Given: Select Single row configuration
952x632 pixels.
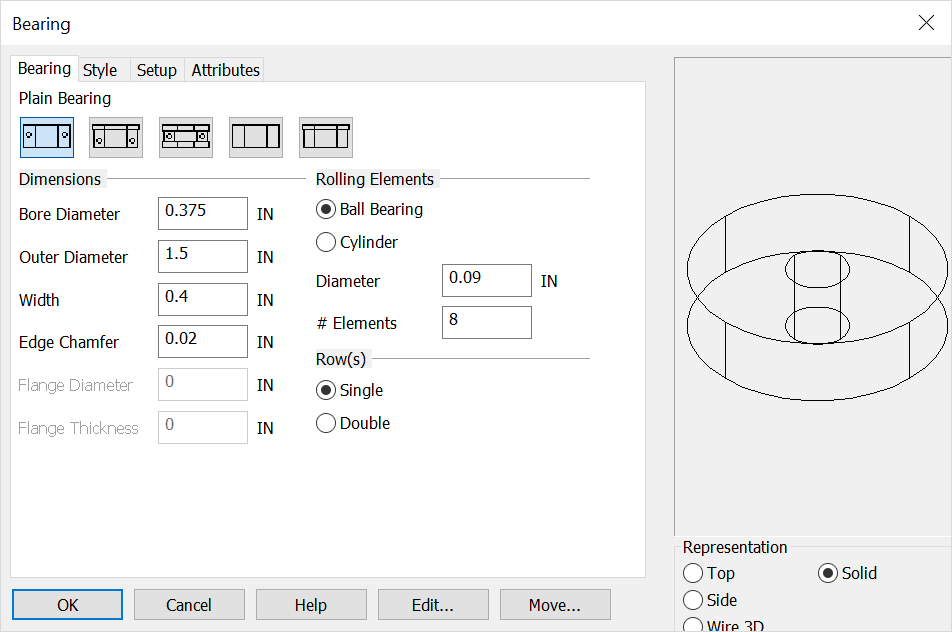Looking at the screenshot, I should tap(325, 391).
